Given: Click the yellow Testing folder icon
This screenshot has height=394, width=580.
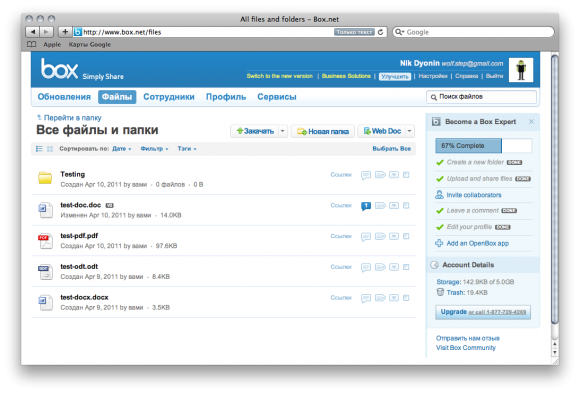Looking at the screenshot, I should (x=45, y=178).
